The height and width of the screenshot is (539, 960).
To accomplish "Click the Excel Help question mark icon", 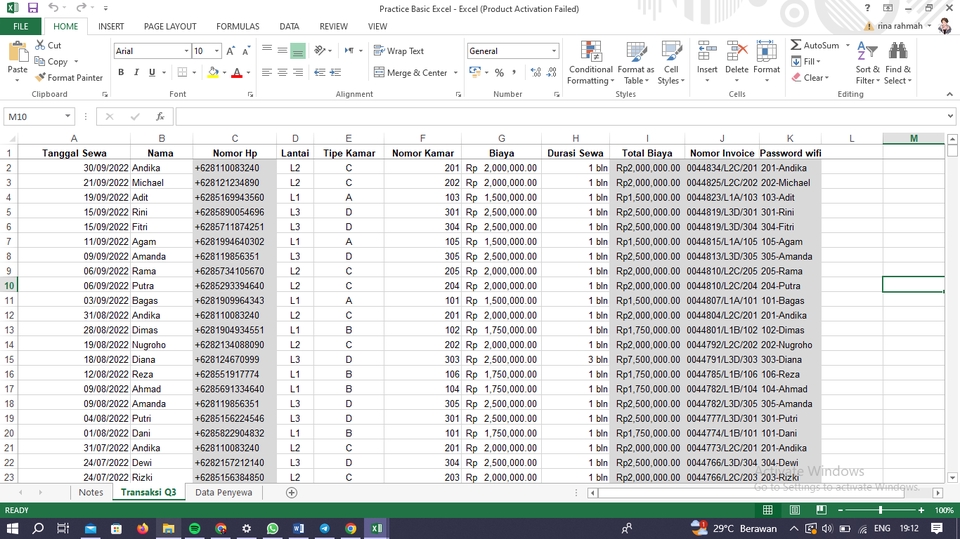I will pyautogui.click(x=867, y=8).
